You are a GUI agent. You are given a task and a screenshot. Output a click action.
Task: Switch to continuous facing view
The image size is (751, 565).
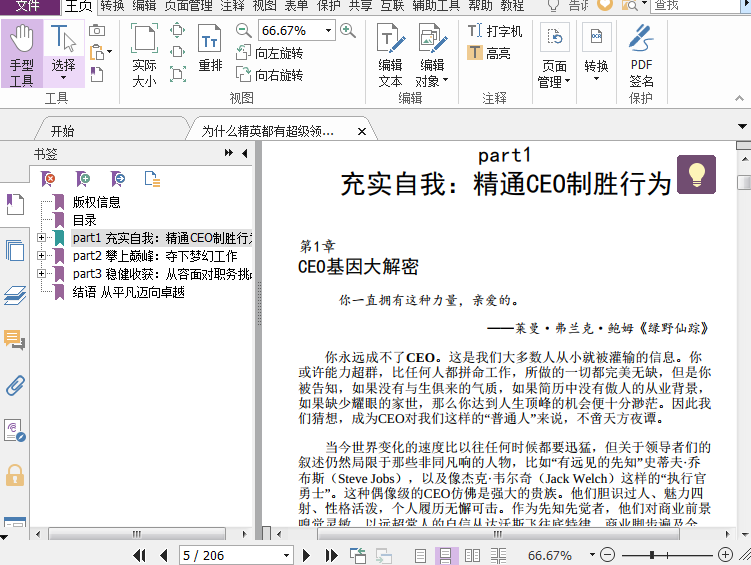498,555
